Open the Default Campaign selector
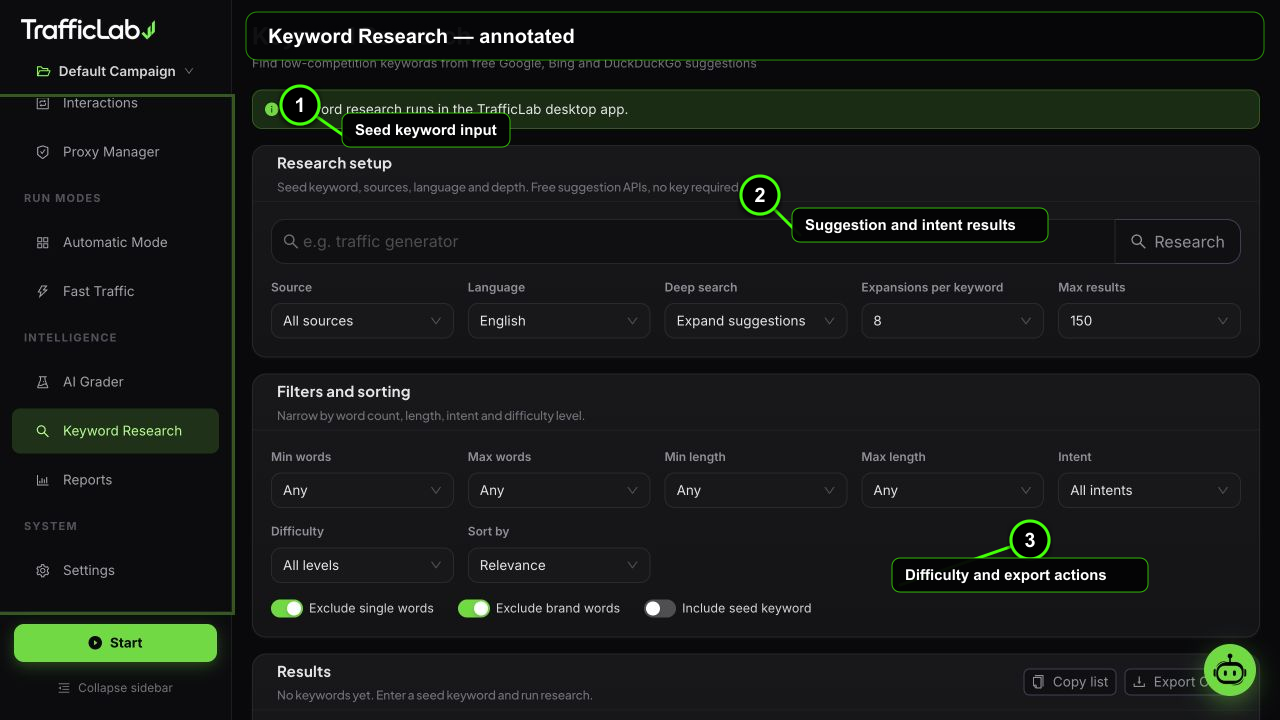Image resolution: width=1280 pixels, height=720 pixels. point(115,71)
